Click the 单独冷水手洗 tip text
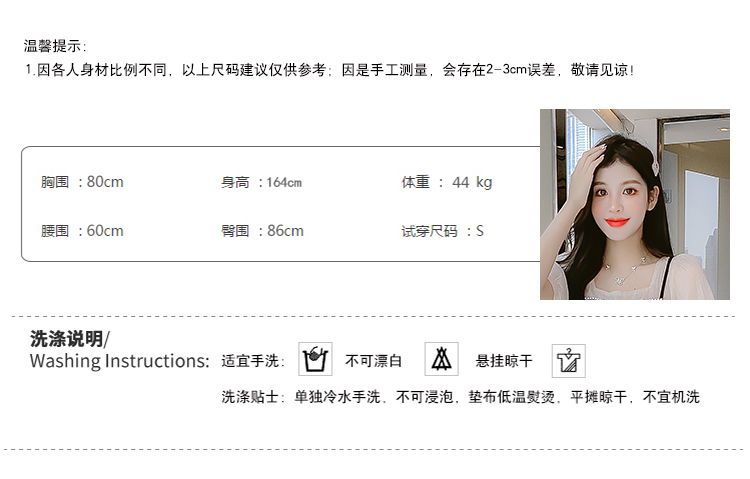This screenshot has width=750, height=479. coord(337,397)
